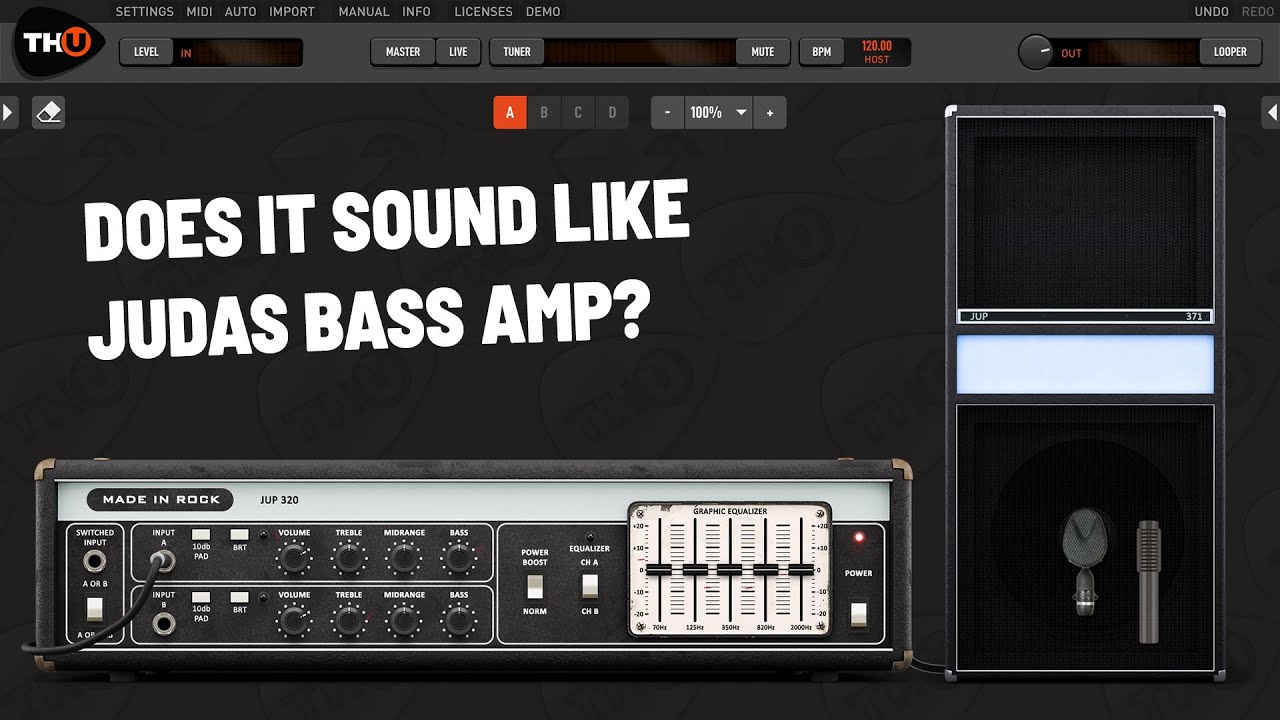This screenshot has height=720, width=1280.
Task: Flip the SWITCHED INPUT A OR B switch
Action: point(95,608)
